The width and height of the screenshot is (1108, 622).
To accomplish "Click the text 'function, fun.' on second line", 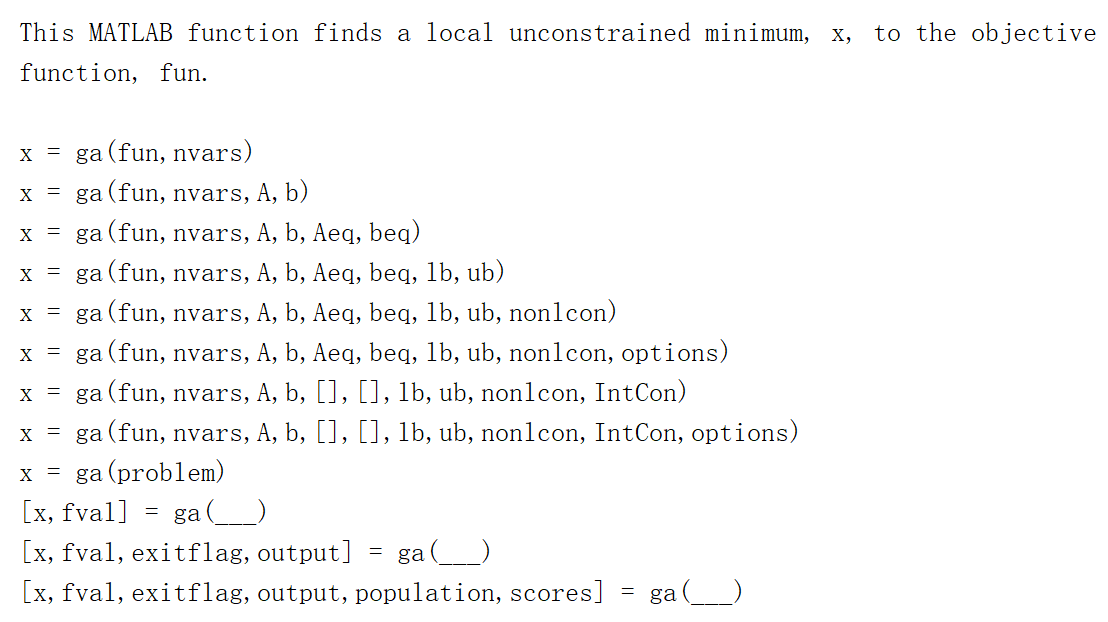I will (114, 73).
